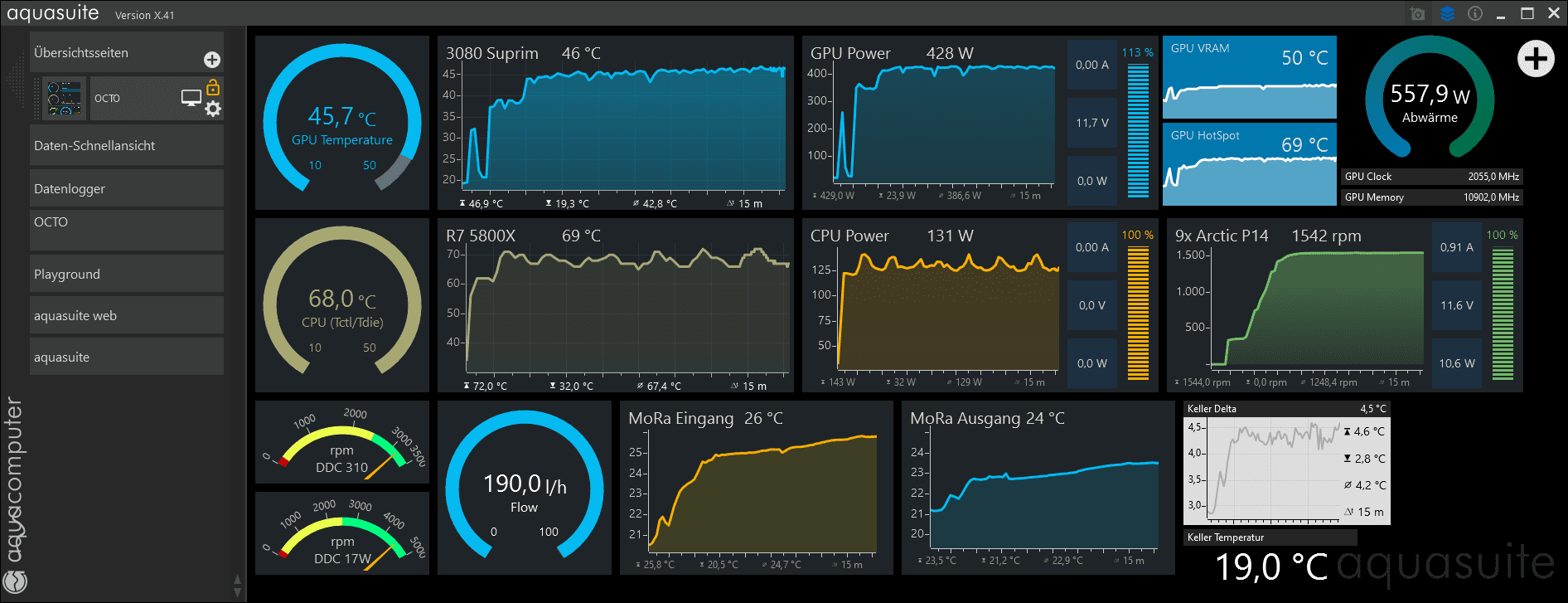Click the sidebar scroll down arrow
The image size is (1568, 603).
click(238, 592)
